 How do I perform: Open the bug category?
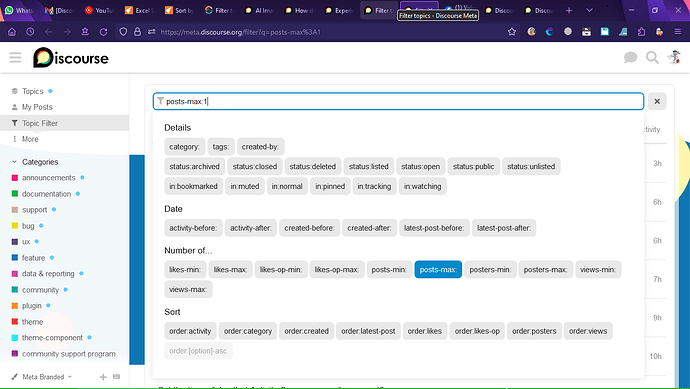click(x=28, y=226)
